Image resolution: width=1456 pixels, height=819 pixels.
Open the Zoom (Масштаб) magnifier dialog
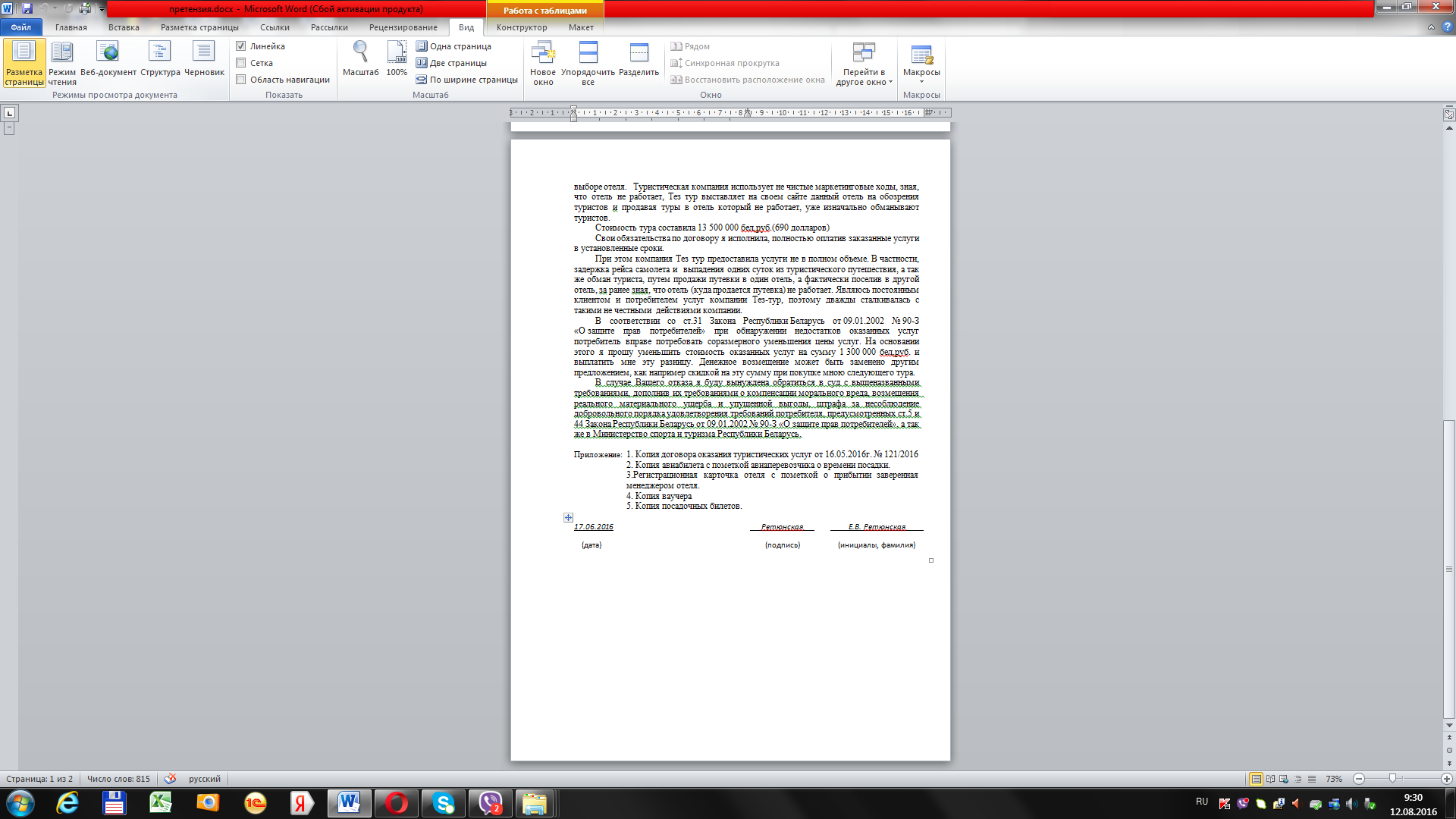coord(360,59)
